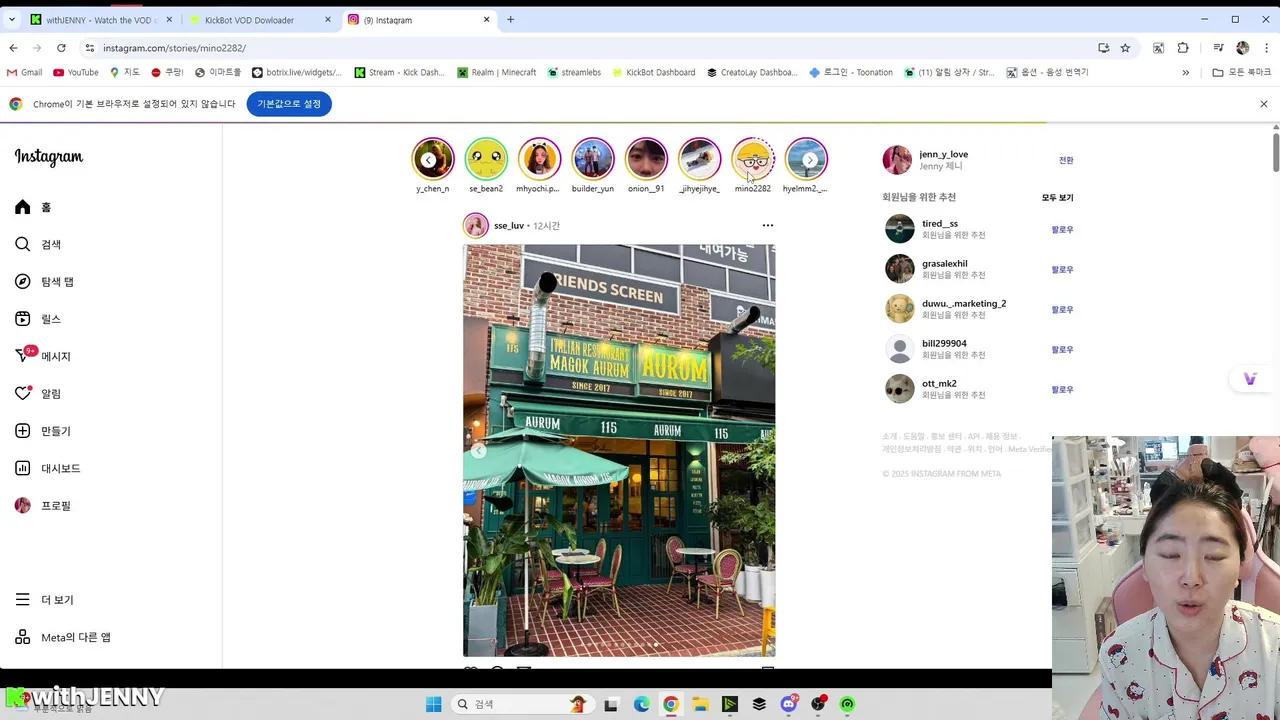Open More (더 보기) hamburger menu
Screen dimensions: 1280x720
tap(44, 600)
